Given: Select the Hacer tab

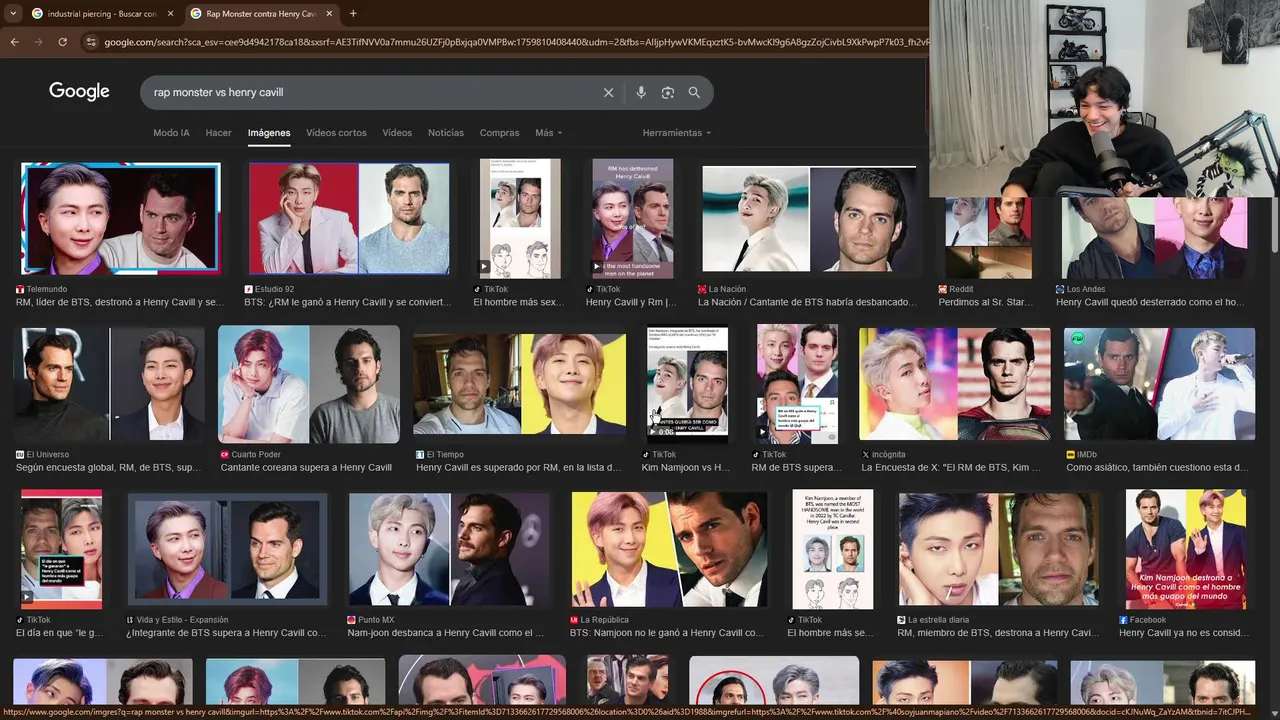Looking at the screenshot, I should 218,133.
